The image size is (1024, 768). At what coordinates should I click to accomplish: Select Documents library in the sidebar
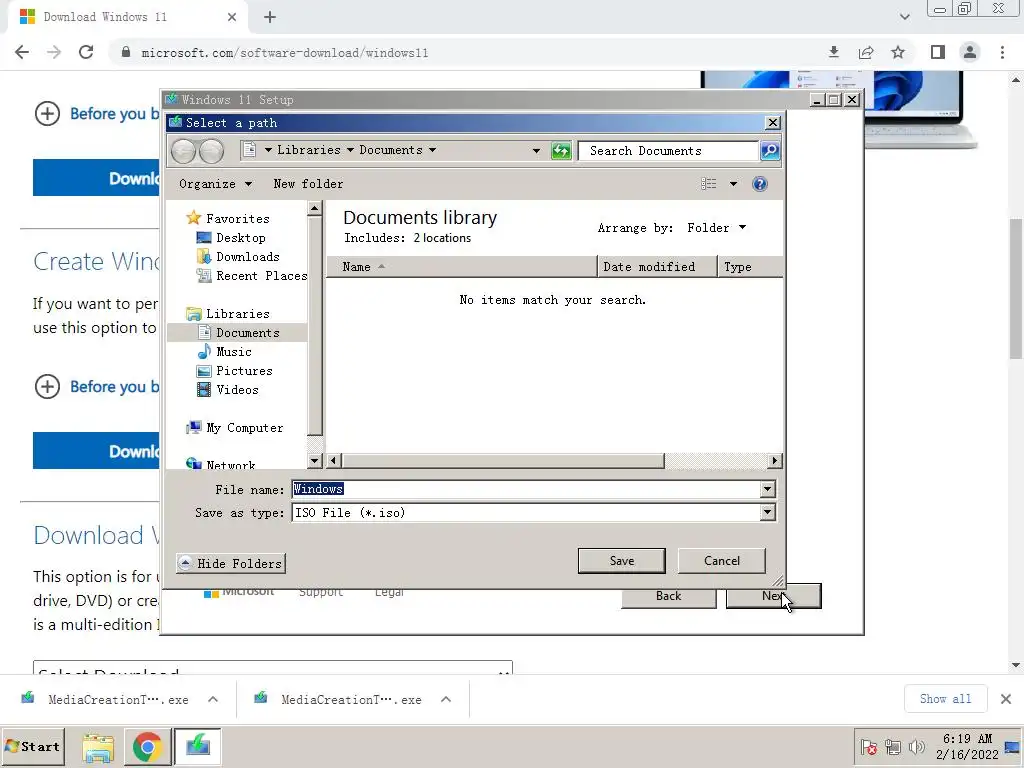[248, 332]
